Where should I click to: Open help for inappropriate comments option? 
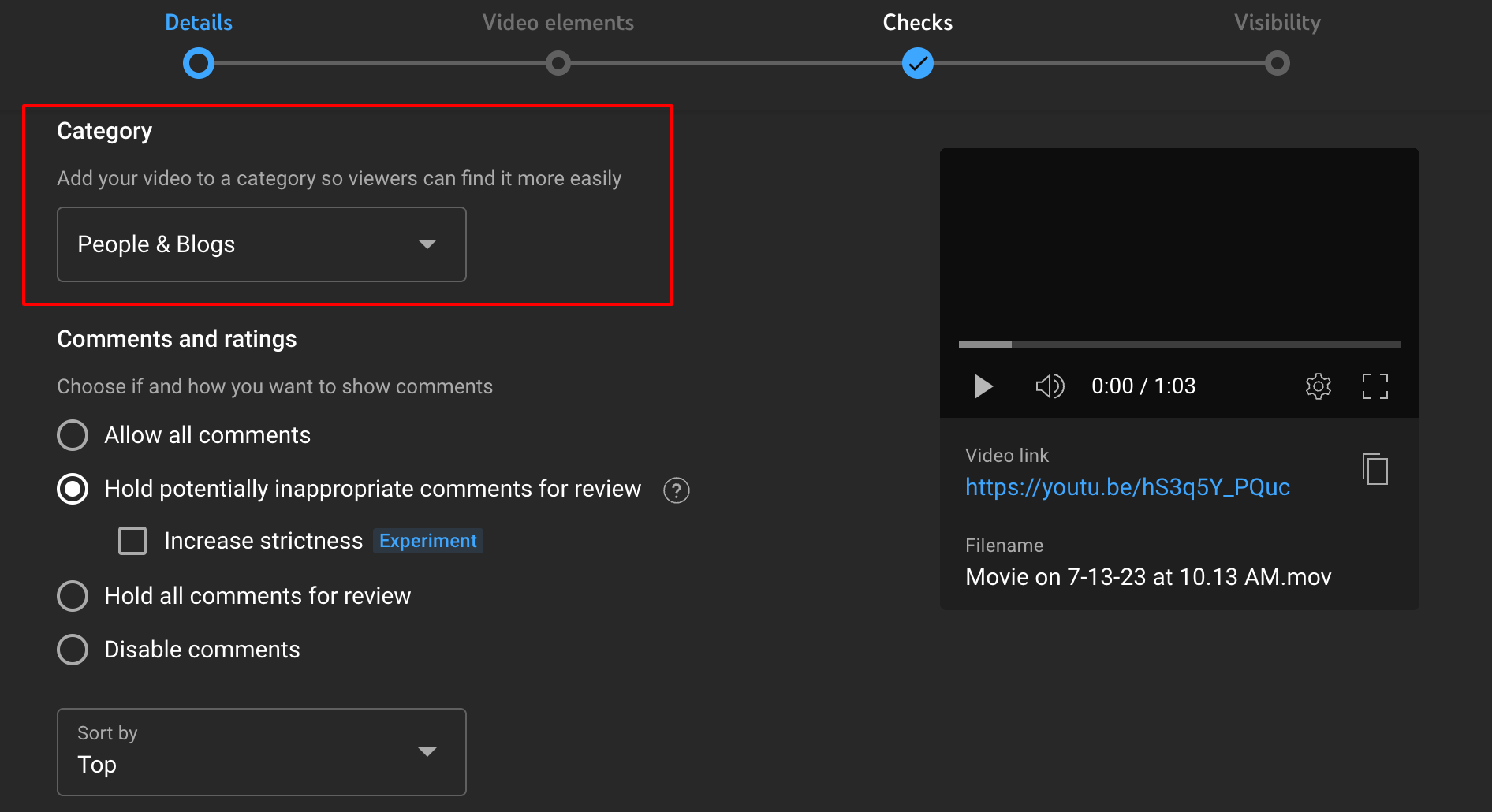676,490
